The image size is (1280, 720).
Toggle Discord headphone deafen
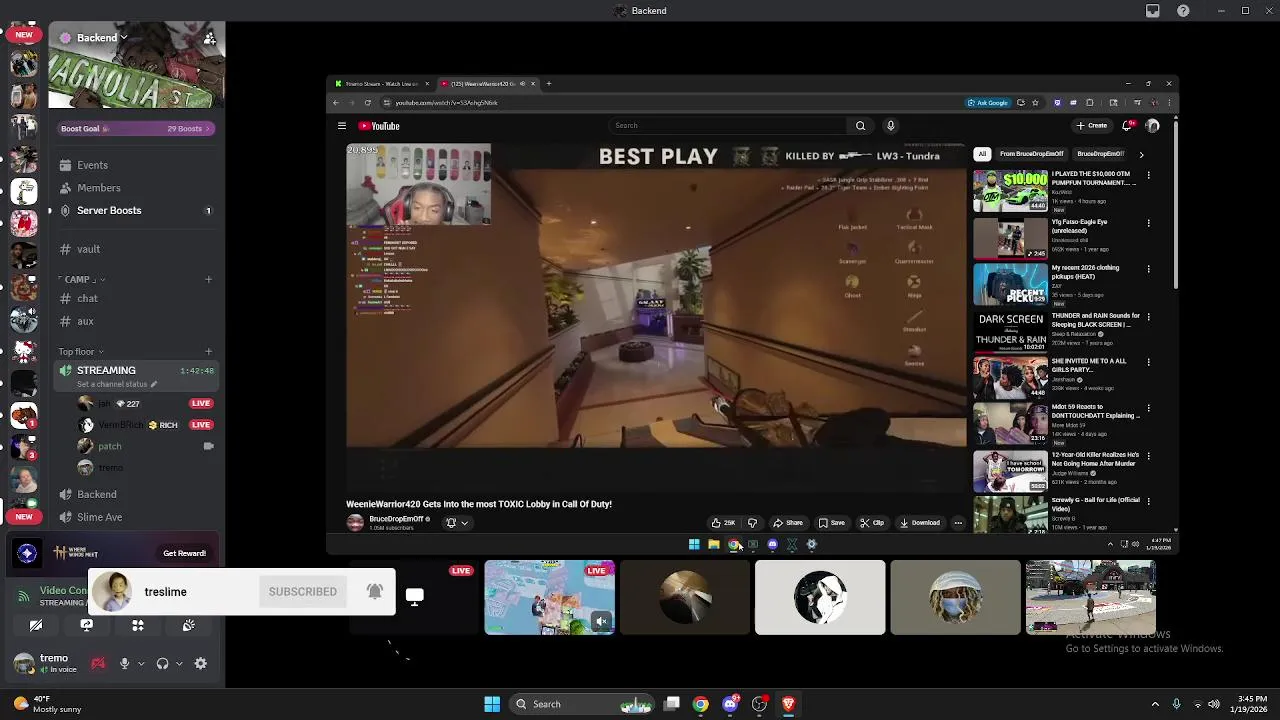(x=162, y=664)
